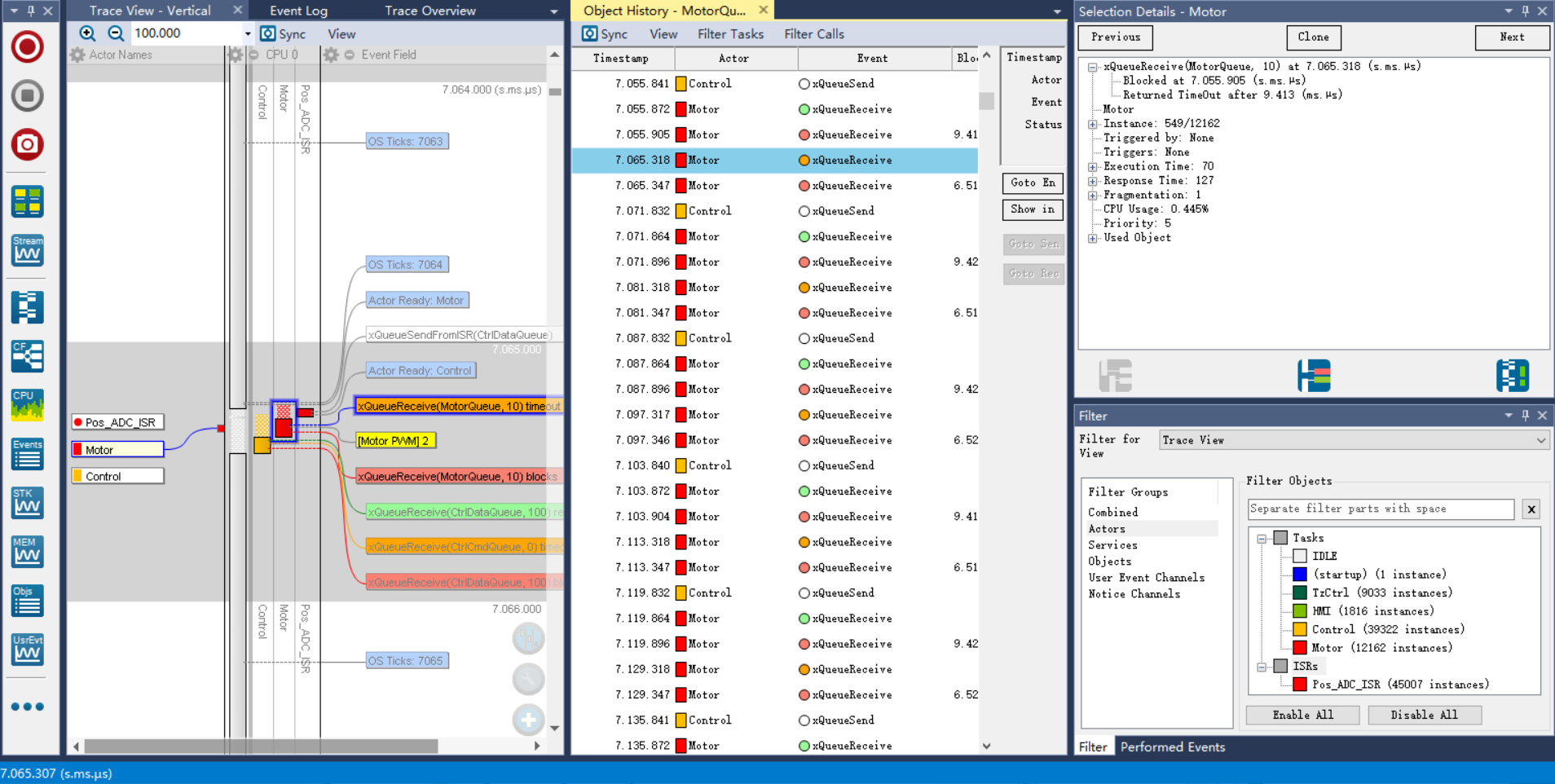
Task: Expand the Response Time: 127 node
Action: [x=1093, y=181]
